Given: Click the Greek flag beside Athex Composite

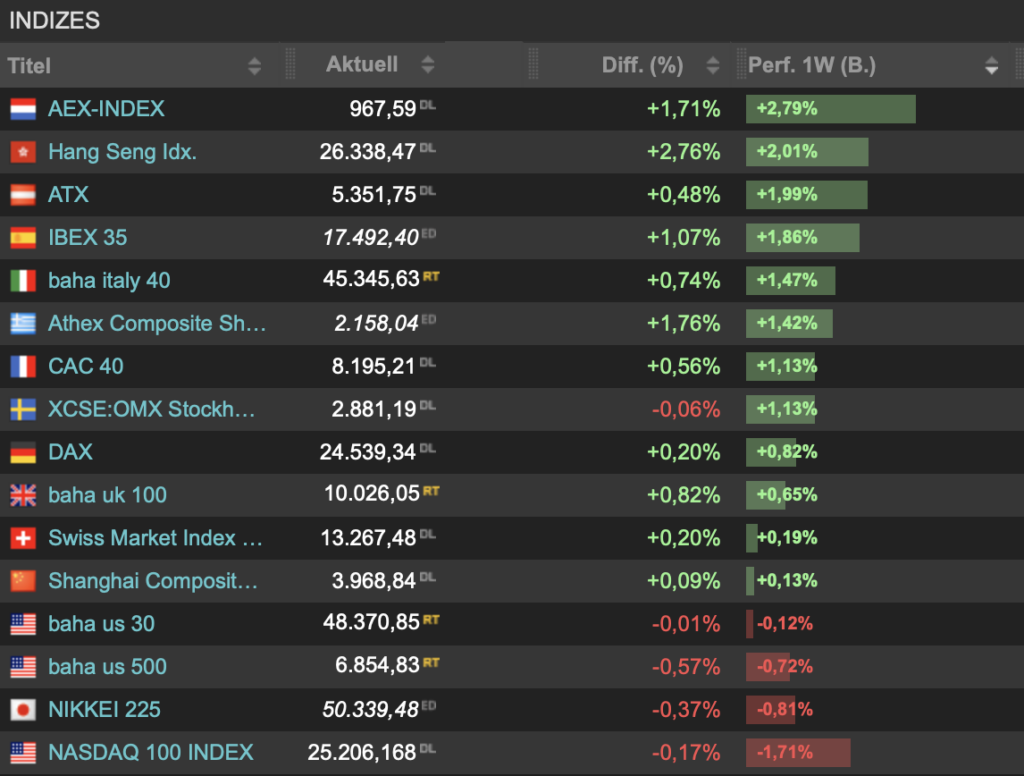Looking at the screenshot, I should 23,324.
